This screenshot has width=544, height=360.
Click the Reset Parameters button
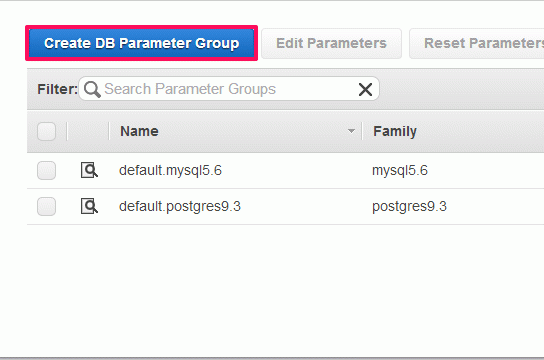click(477, 43)
